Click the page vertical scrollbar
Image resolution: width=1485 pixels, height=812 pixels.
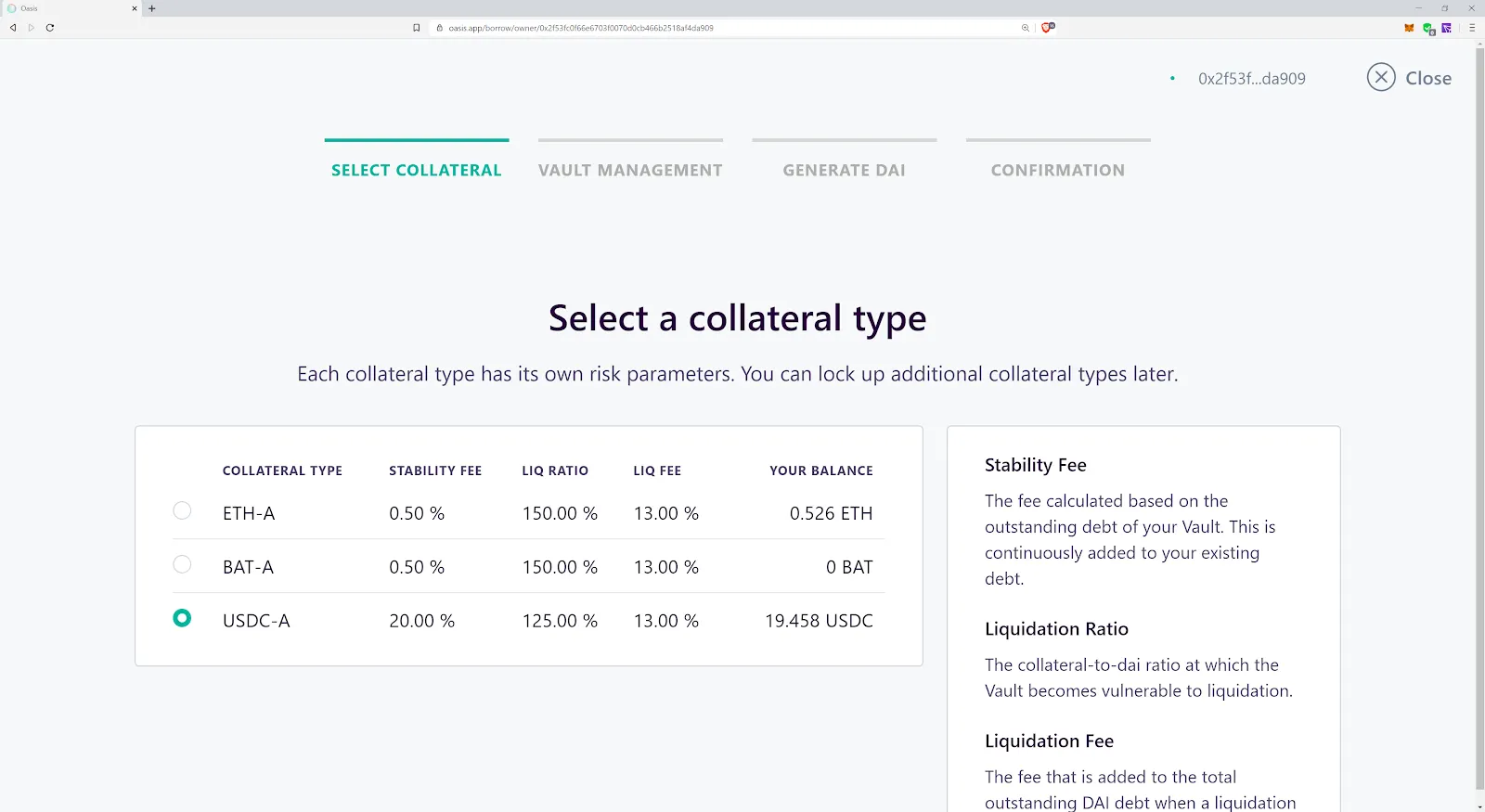click(1479, 418)
